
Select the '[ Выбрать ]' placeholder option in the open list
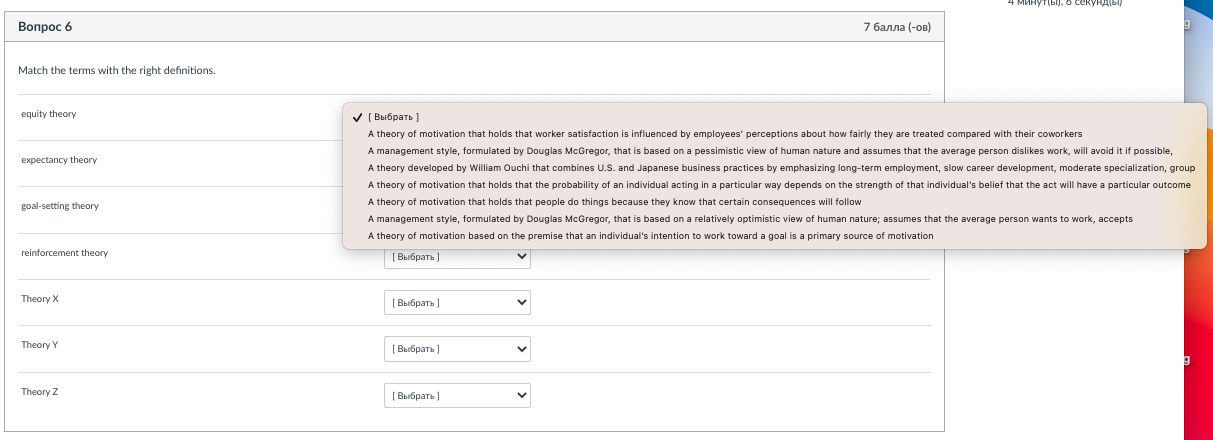[x=774, y=117]
